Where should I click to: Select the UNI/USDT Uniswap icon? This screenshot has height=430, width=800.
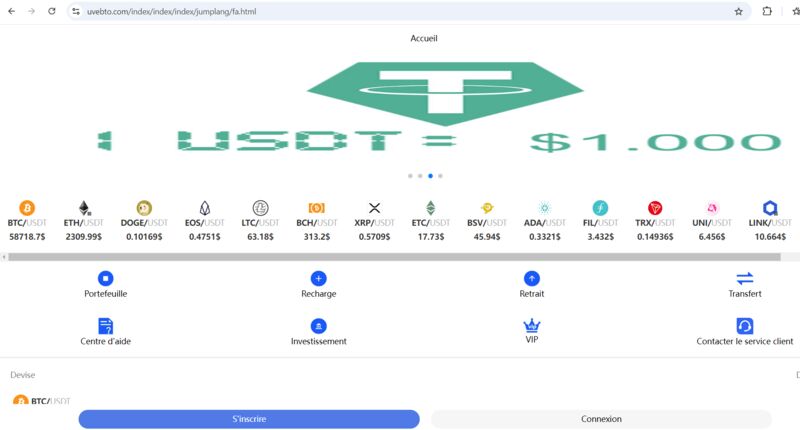(712, 208)
